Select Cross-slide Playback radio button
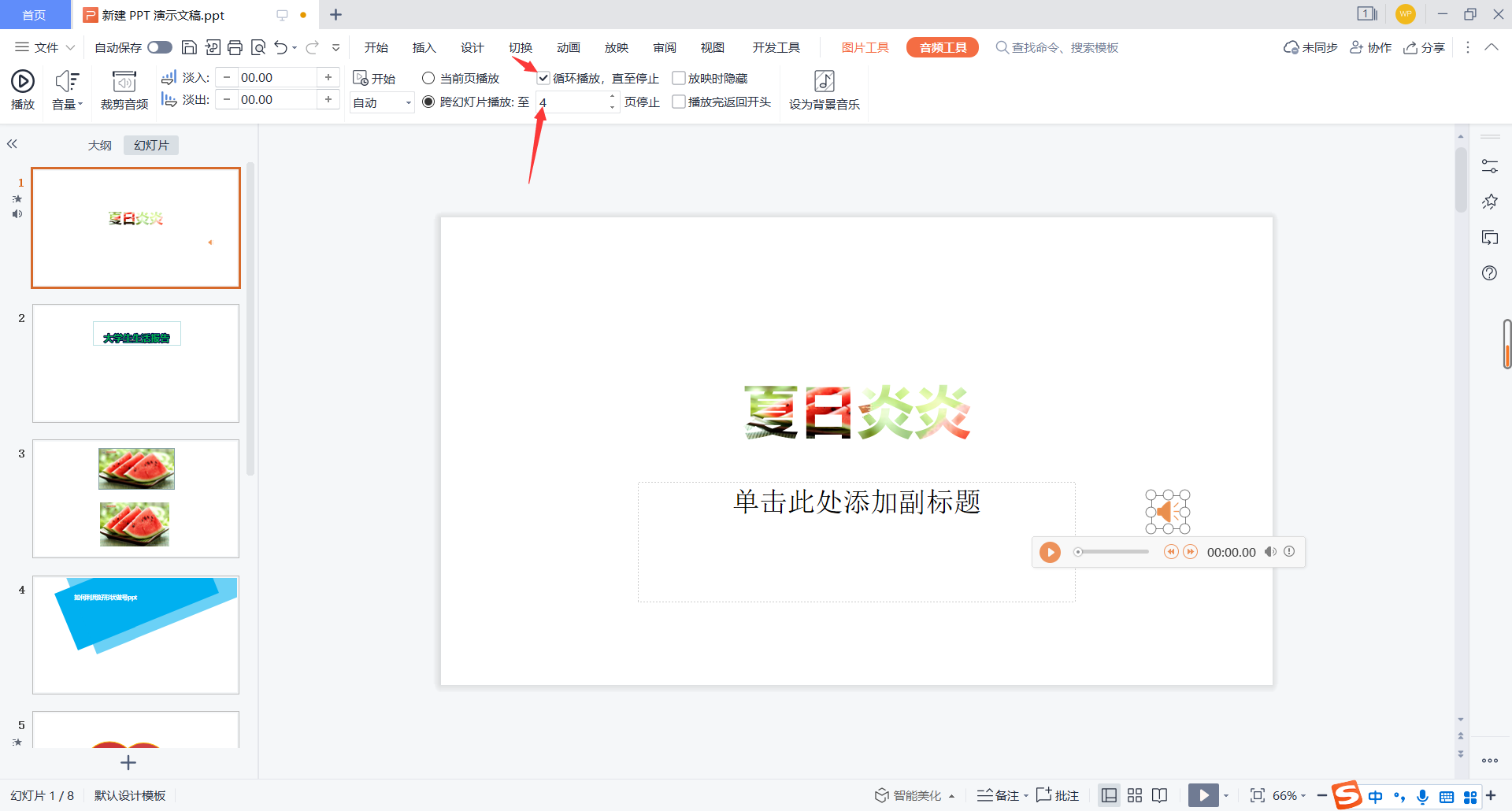The width and height of the screenshot is (1512, 811). (428, 102)
